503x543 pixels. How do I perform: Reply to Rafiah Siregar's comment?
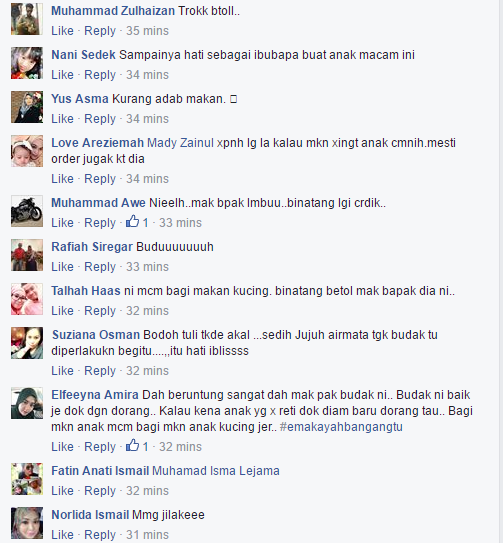100,267
